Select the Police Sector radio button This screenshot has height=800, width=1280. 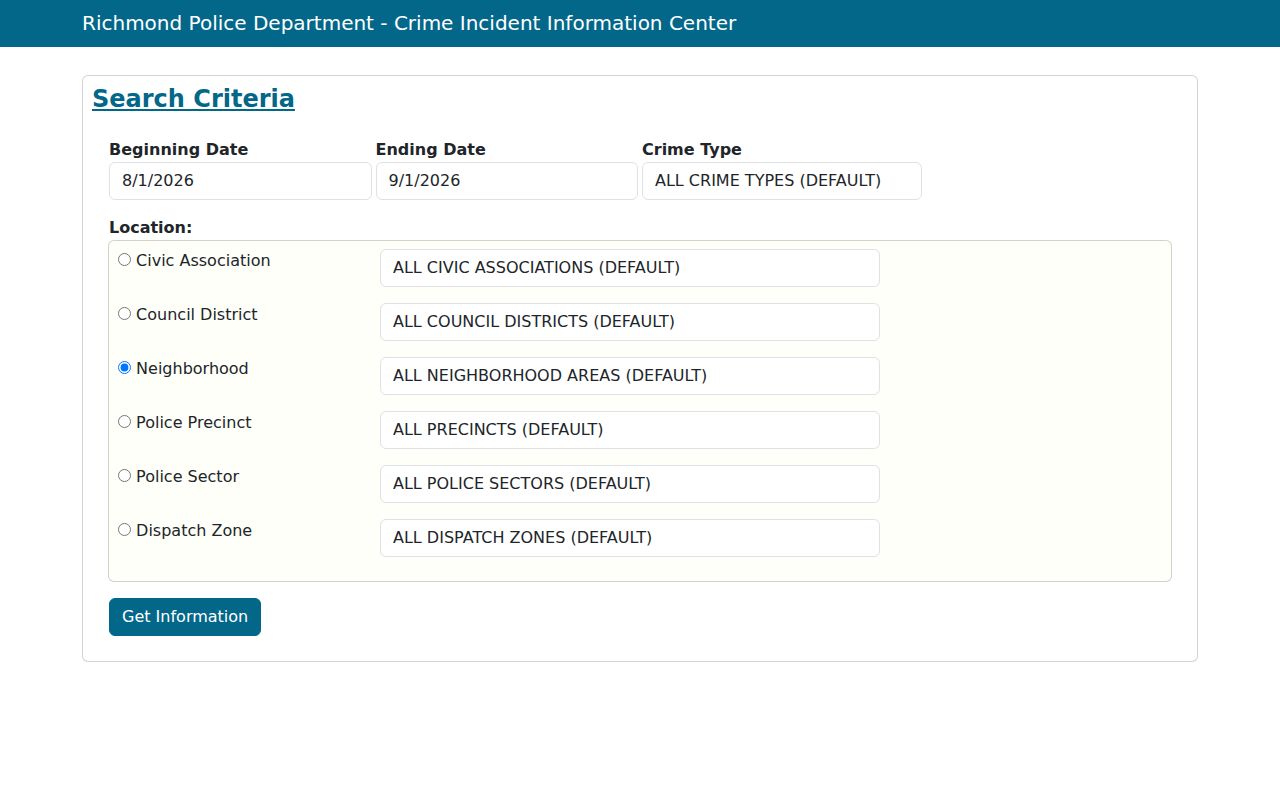tap(124, 476)
